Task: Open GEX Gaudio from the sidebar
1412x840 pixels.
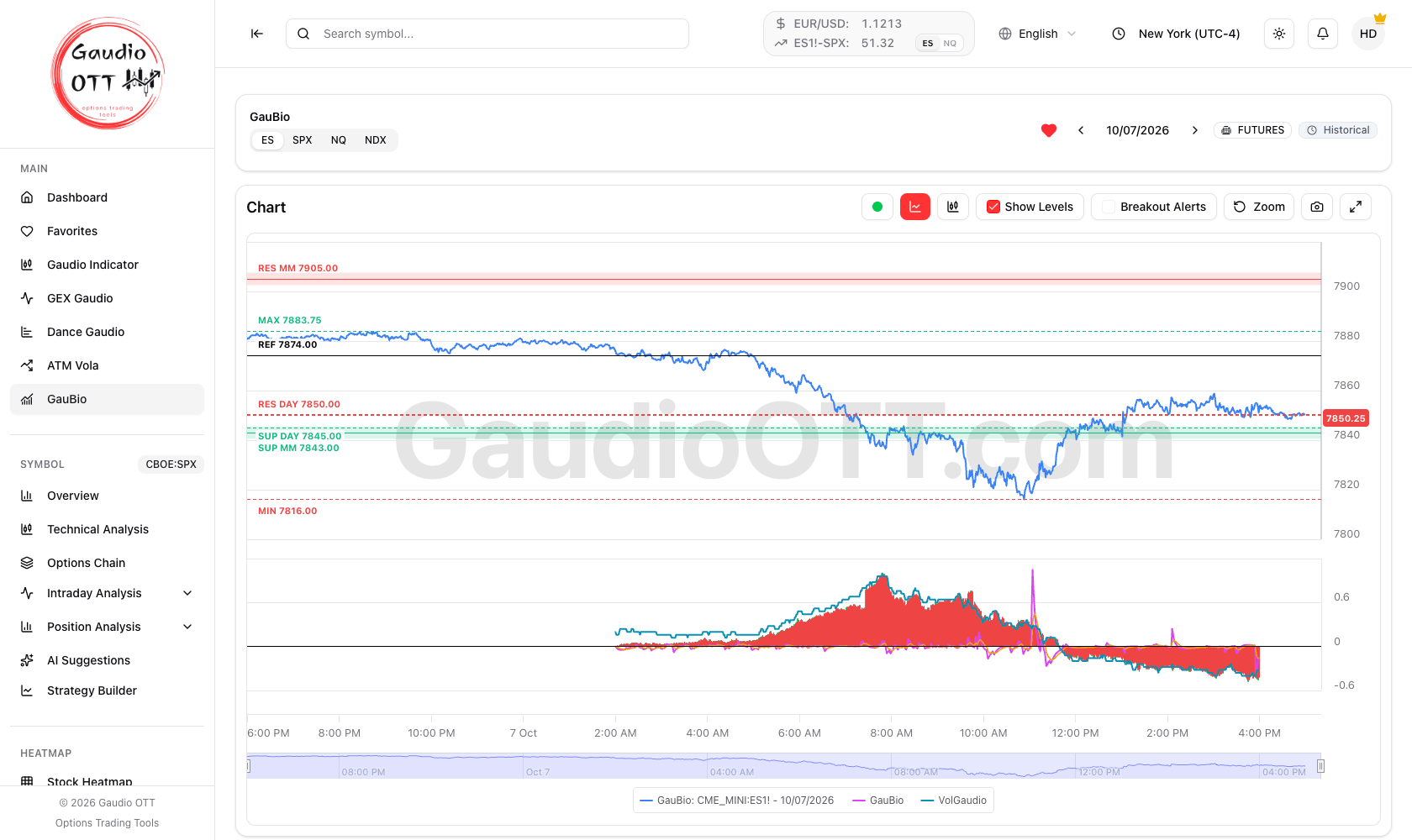Action: [107, 298]
